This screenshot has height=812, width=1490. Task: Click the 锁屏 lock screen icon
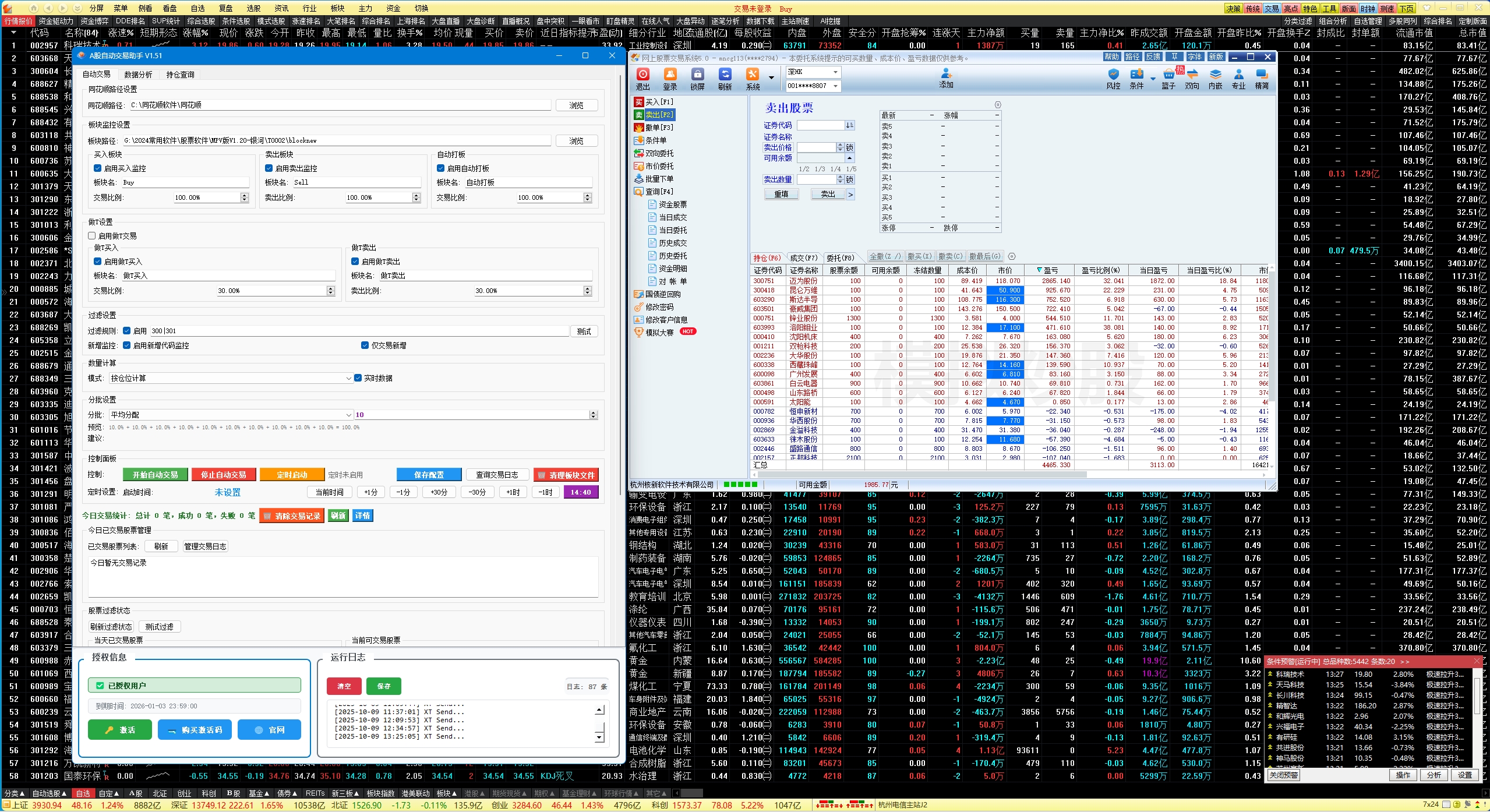coord(697,75)
